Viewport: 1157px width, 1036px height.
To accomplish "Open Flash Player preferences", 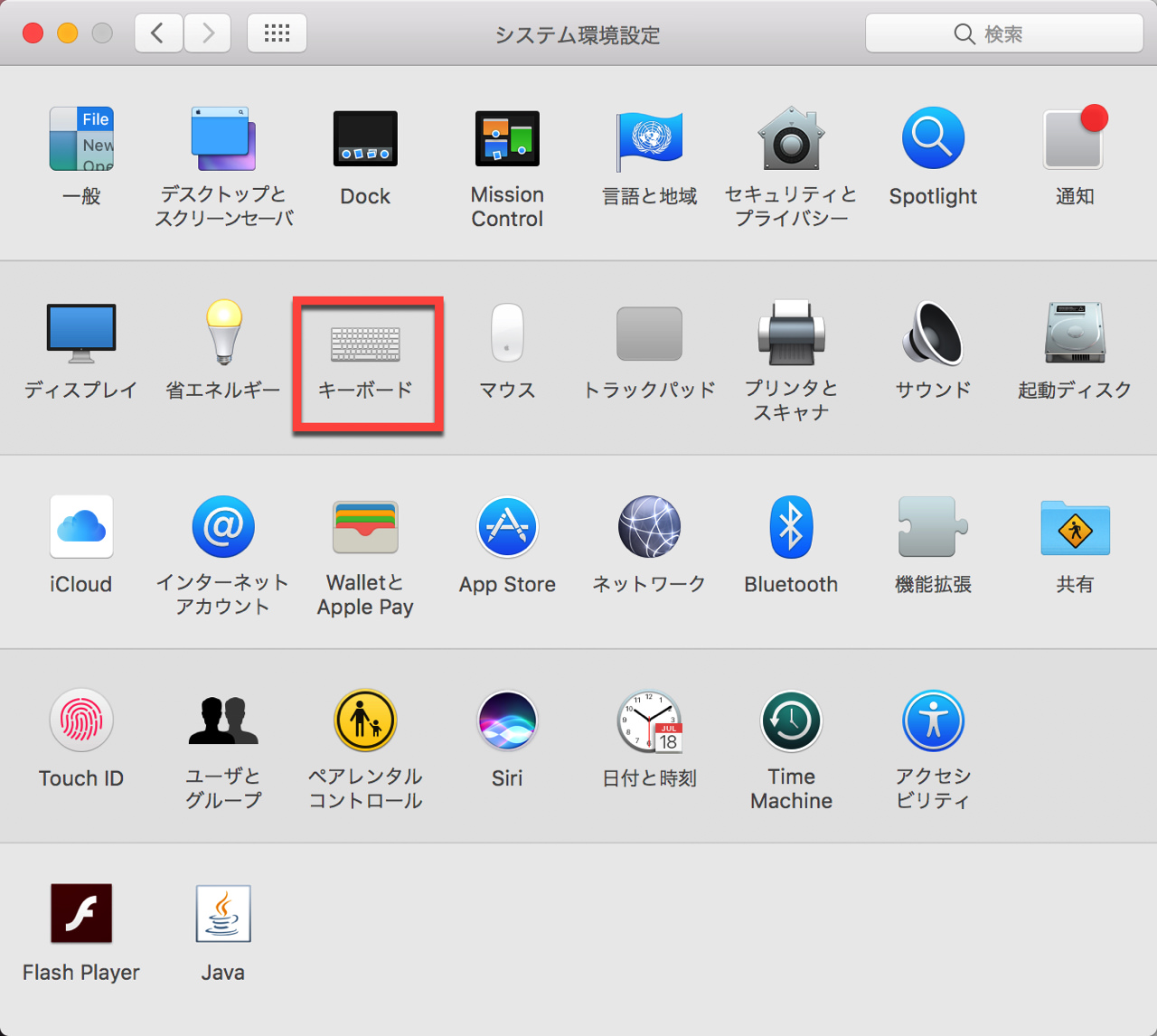I will [81, 914].
